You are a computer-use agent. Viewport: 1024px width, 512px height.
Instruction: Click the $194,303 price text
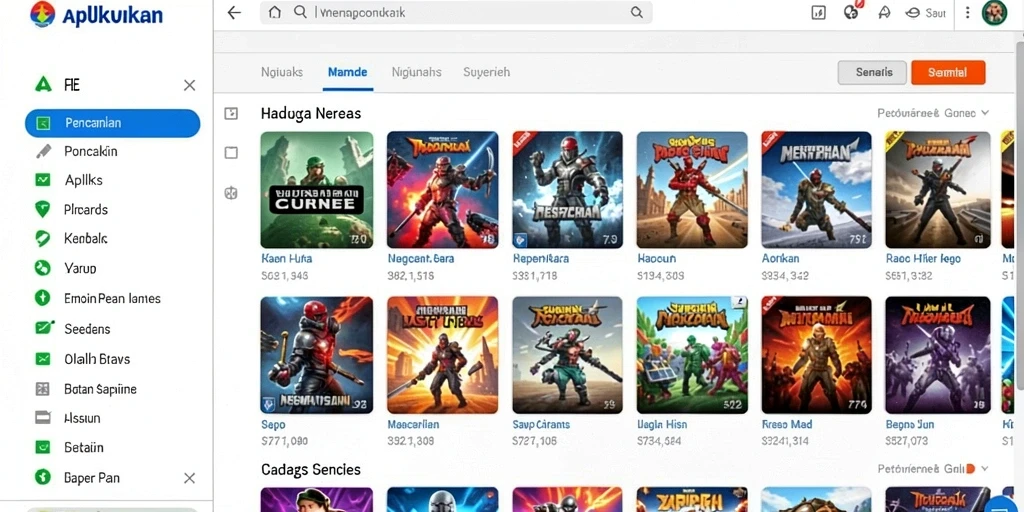click(661, 276)
